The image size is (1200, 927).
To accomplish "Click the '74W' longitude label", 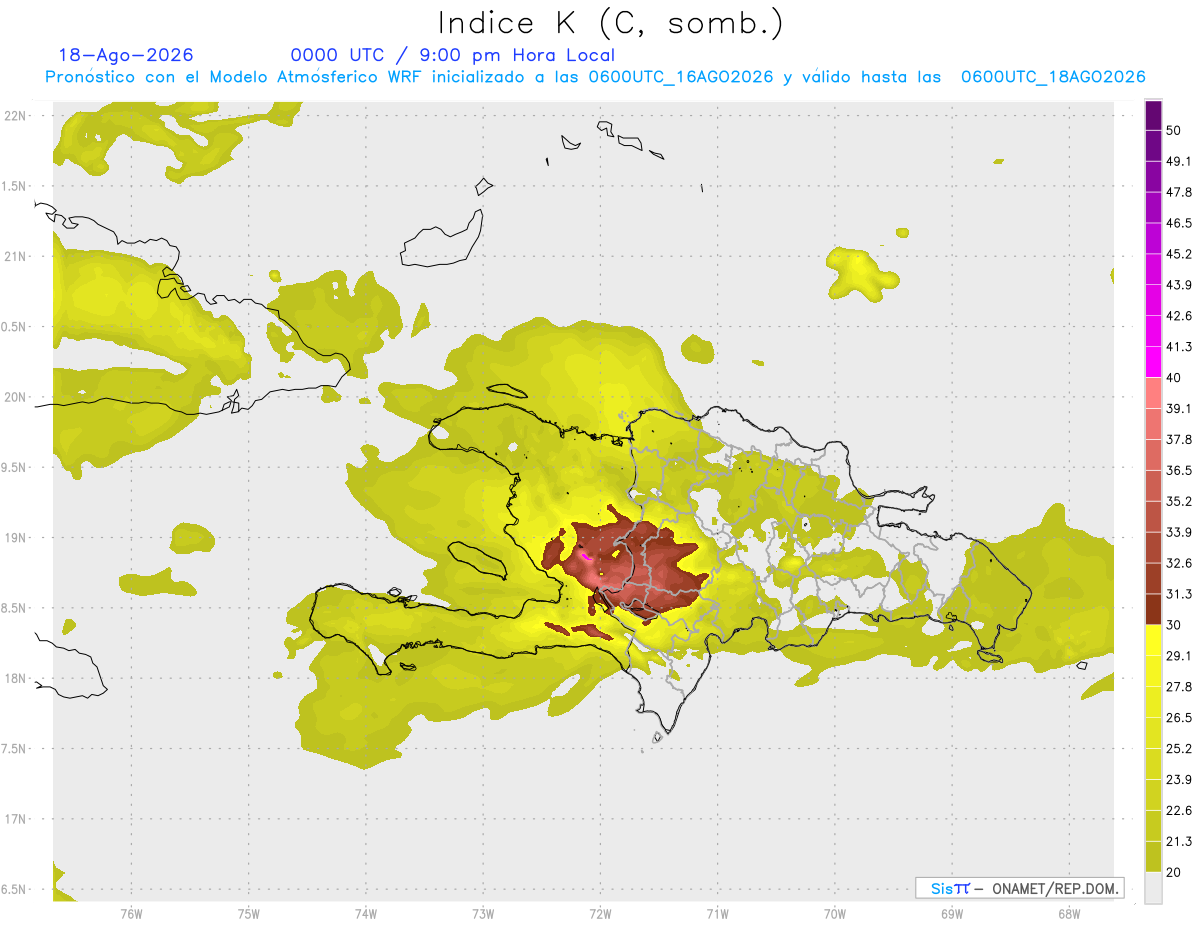I will coord(366,914).
